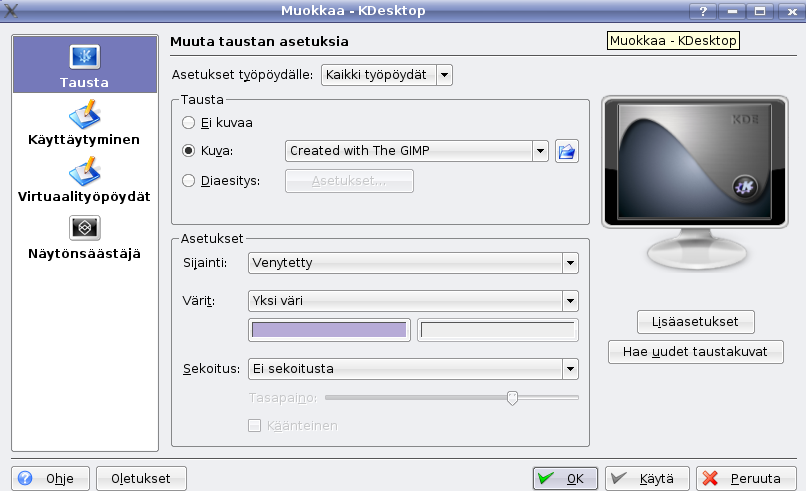Select the Kuva radio button
The image size is (806, 491).
point(189,151)
